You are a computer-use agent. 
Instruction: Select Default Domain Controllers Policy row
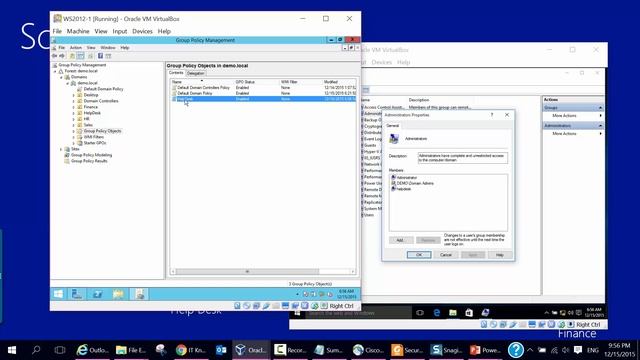(264, 88)
